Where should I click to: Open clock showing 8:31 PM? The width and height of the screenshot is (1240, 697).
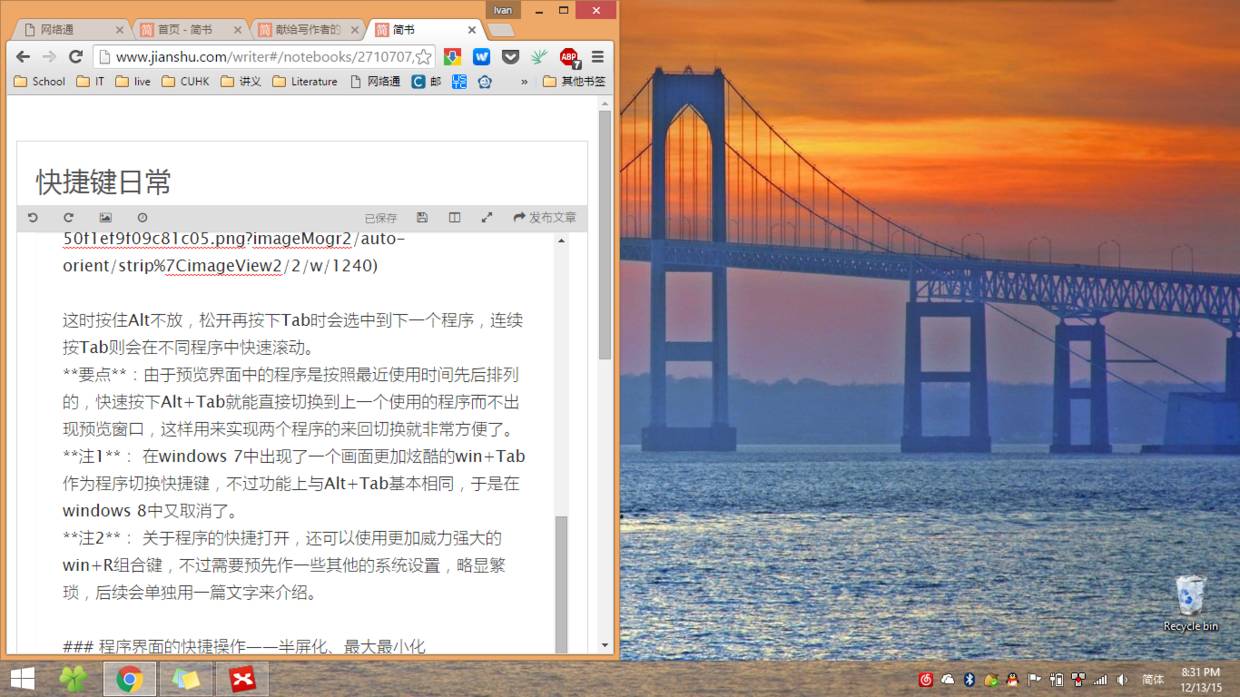1201,679
